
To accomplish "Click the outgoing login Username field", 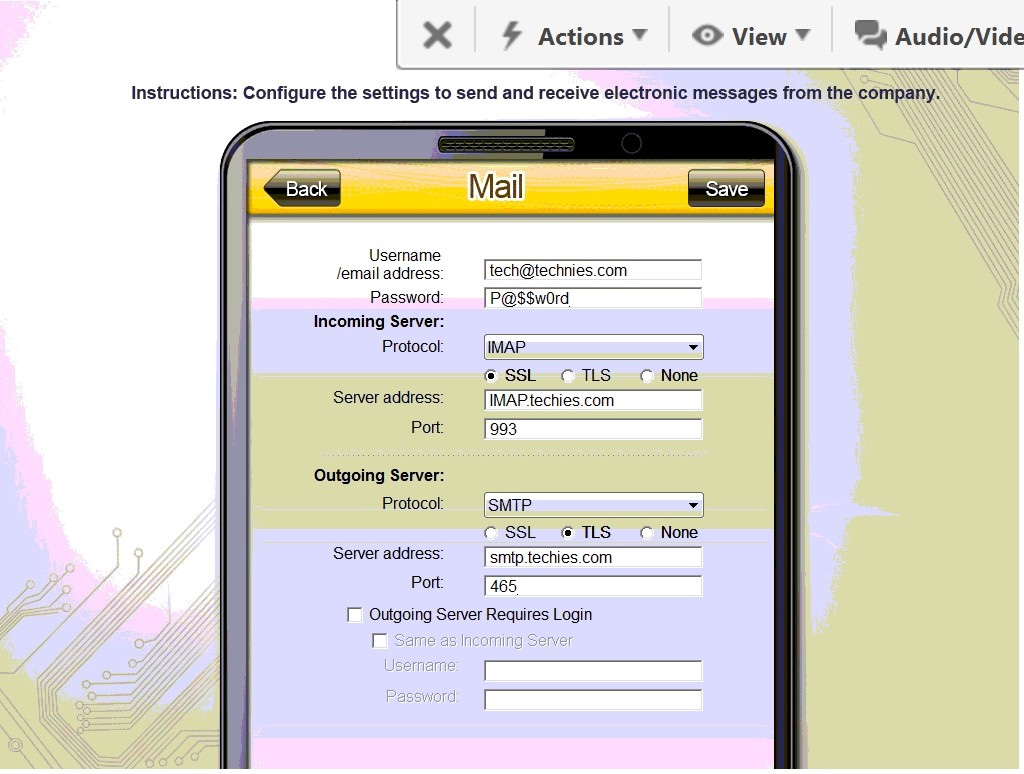I will 593,671.
